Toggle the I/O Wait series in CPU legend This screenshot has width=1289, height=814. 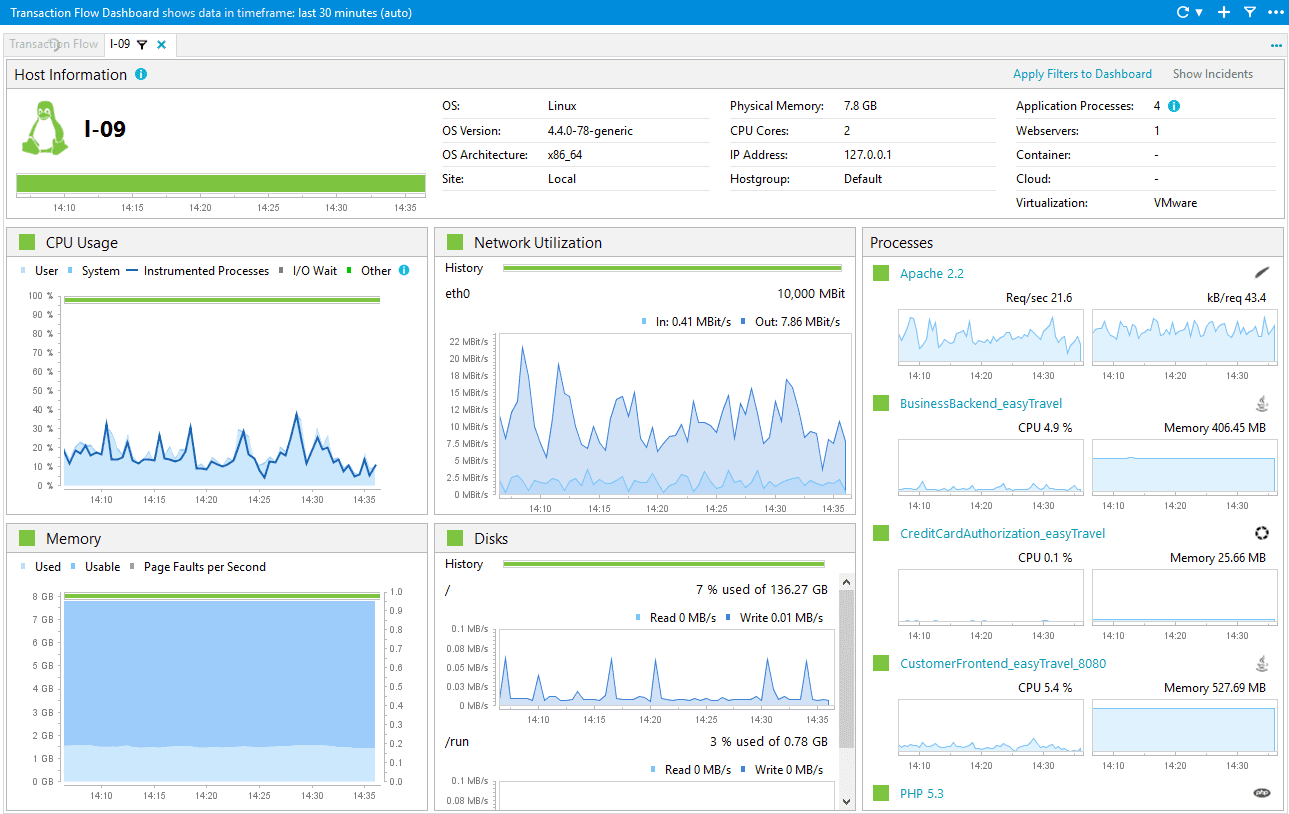click(x=307, y=271)
